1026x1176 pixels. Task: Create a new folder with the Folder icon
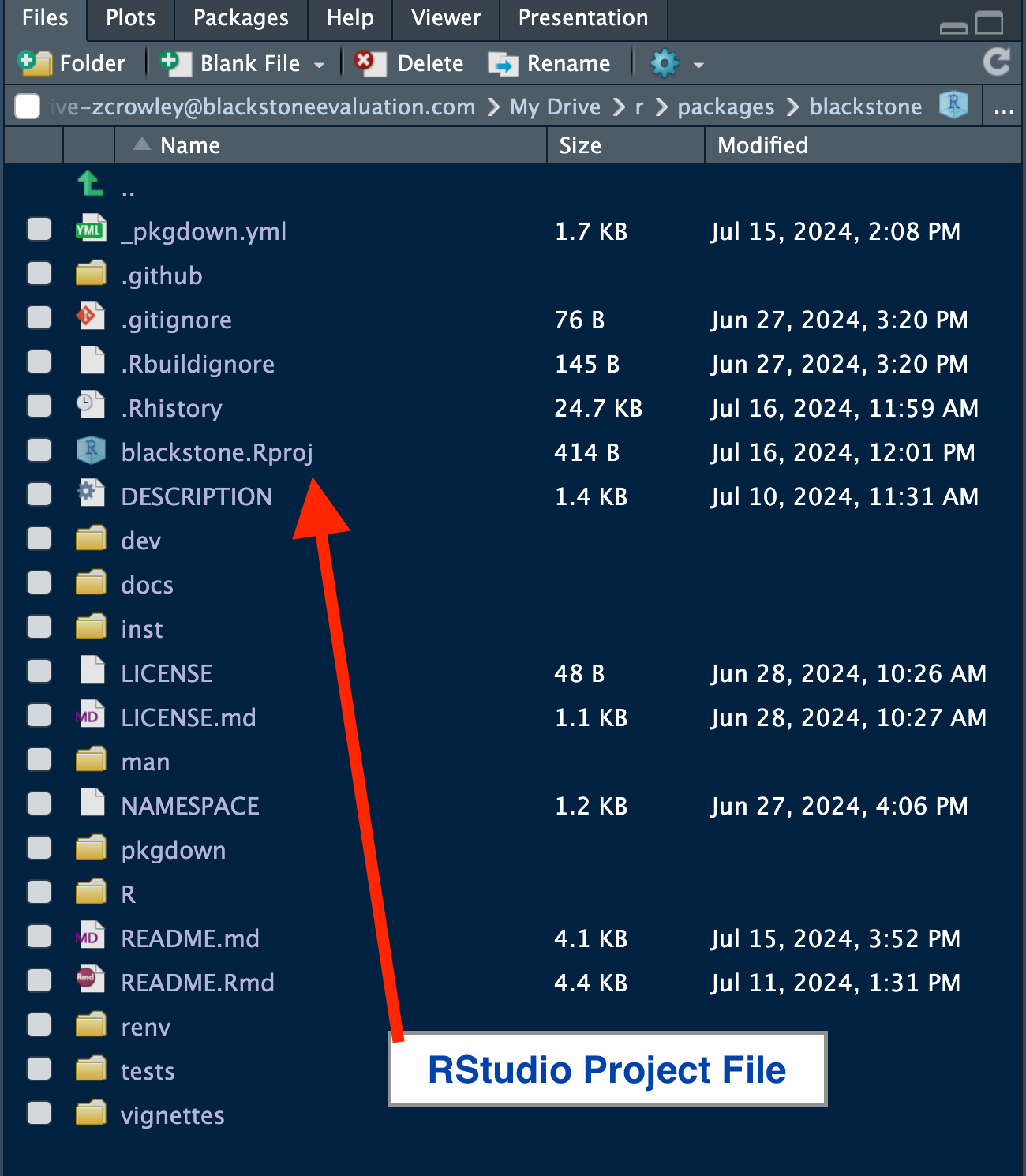click(x=35, y=63)
